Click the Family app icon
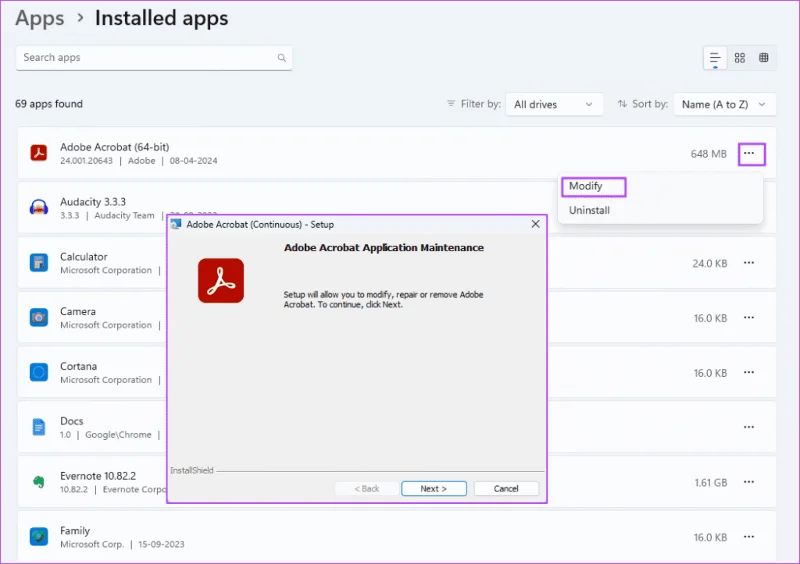The width and height of the screenshot is (800, 564). [x=39, y=537]
